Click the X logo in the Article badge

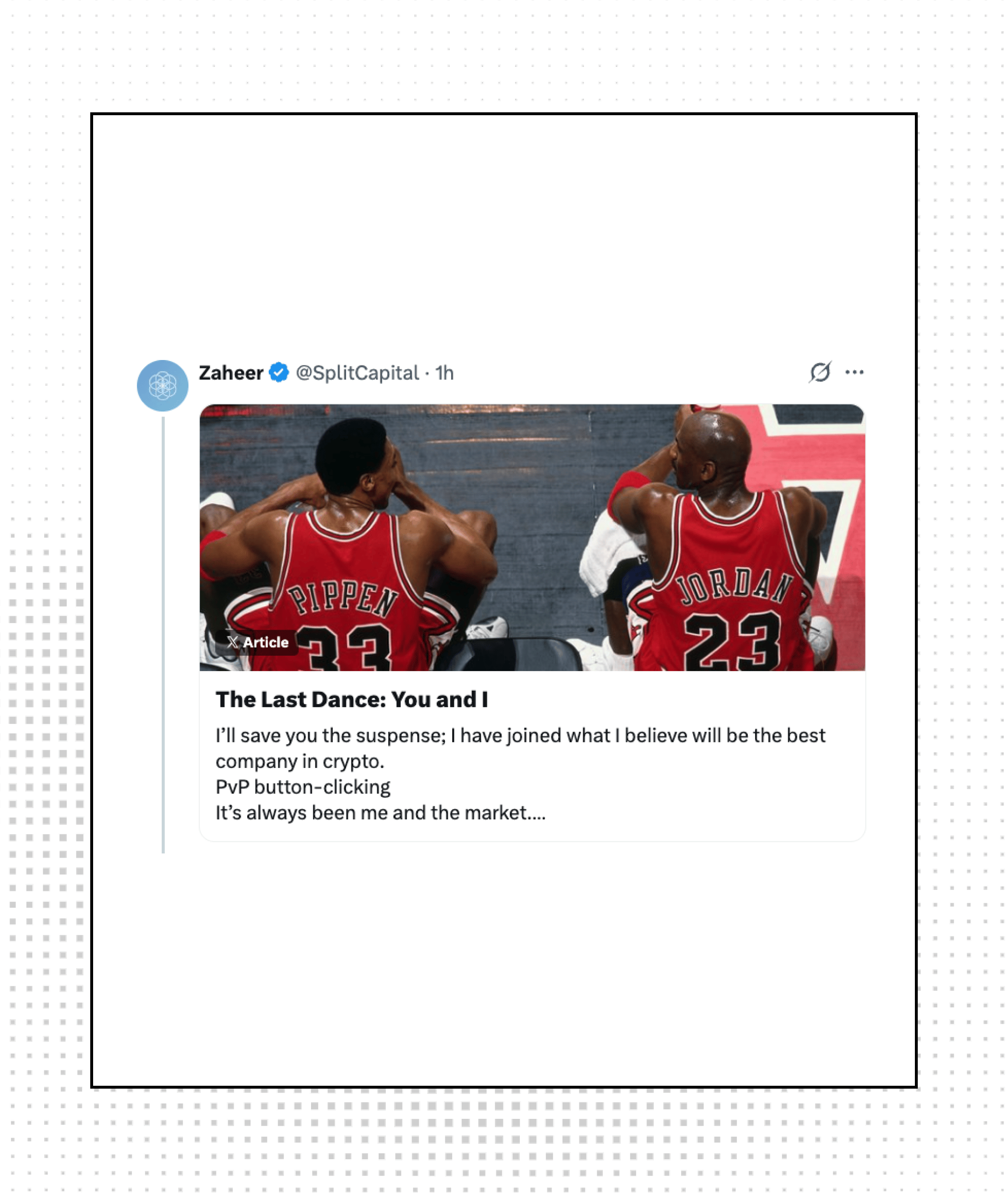tap(232, 642)
